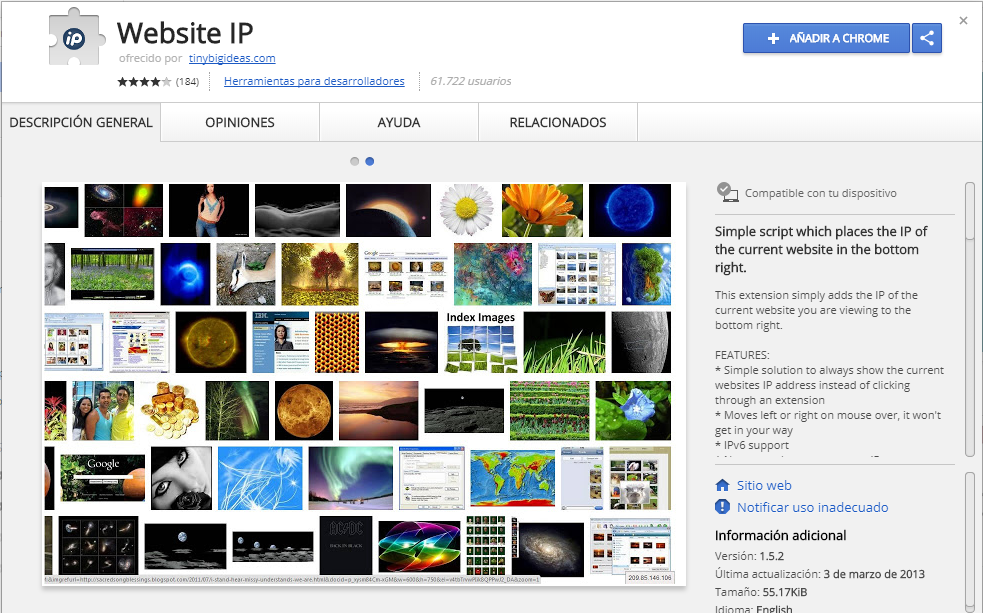
Task: Close the extension detail dialog
Action: point(963,20)
